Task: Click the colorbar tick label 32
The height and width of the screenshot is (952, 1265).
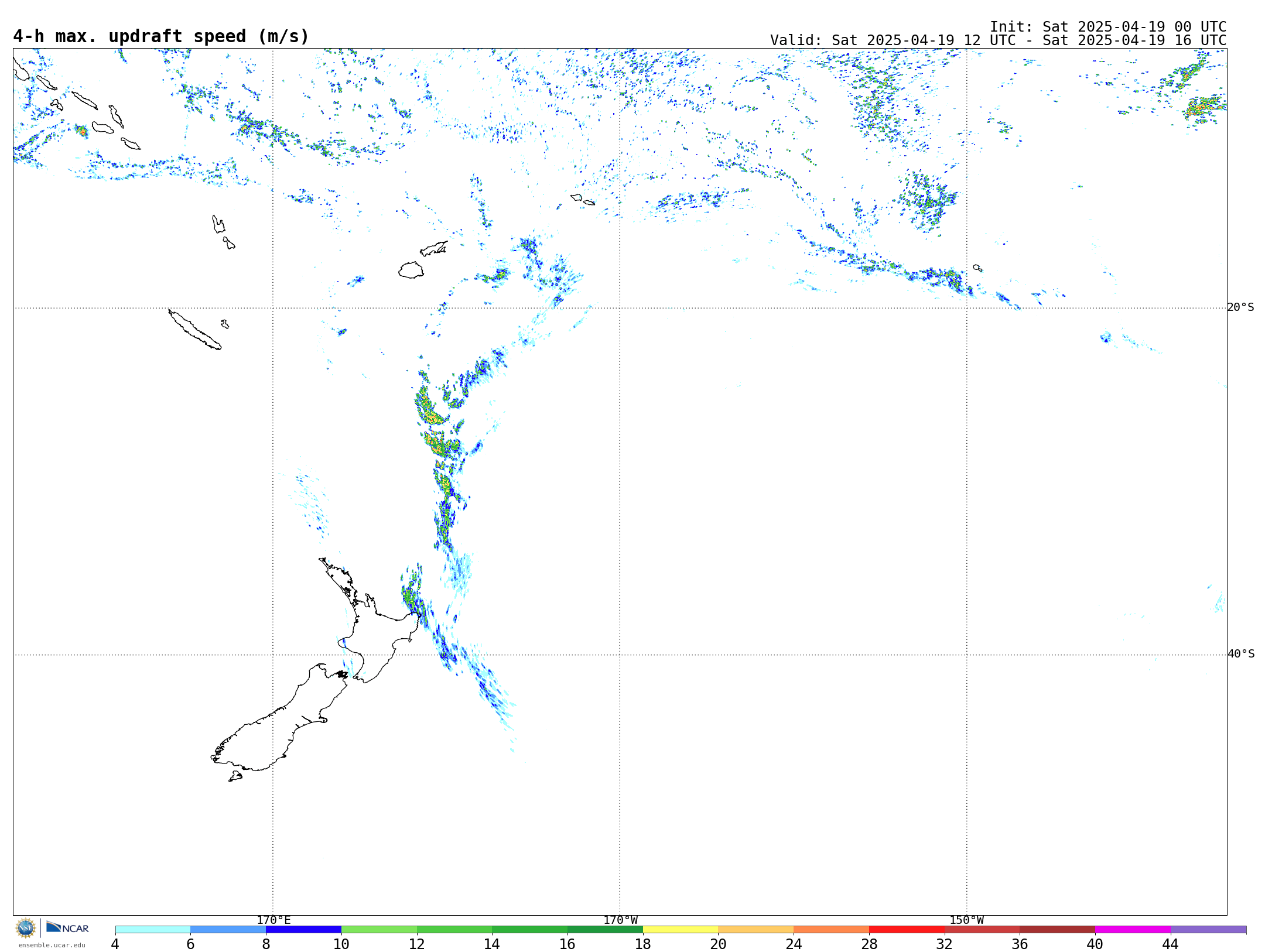Action: point(945,944)
